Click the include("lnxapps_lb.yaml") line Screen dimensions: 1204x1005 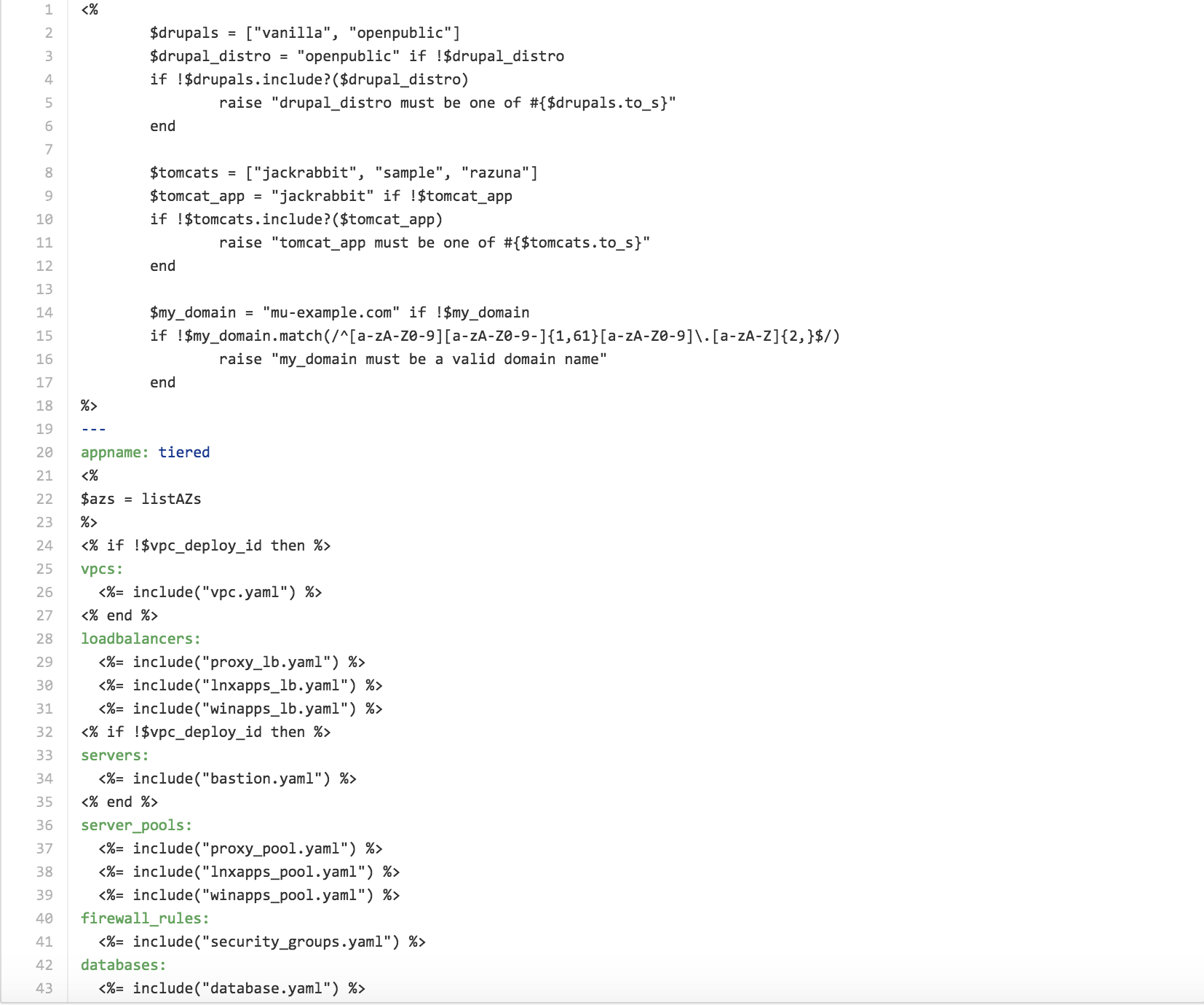coord(240,685)
